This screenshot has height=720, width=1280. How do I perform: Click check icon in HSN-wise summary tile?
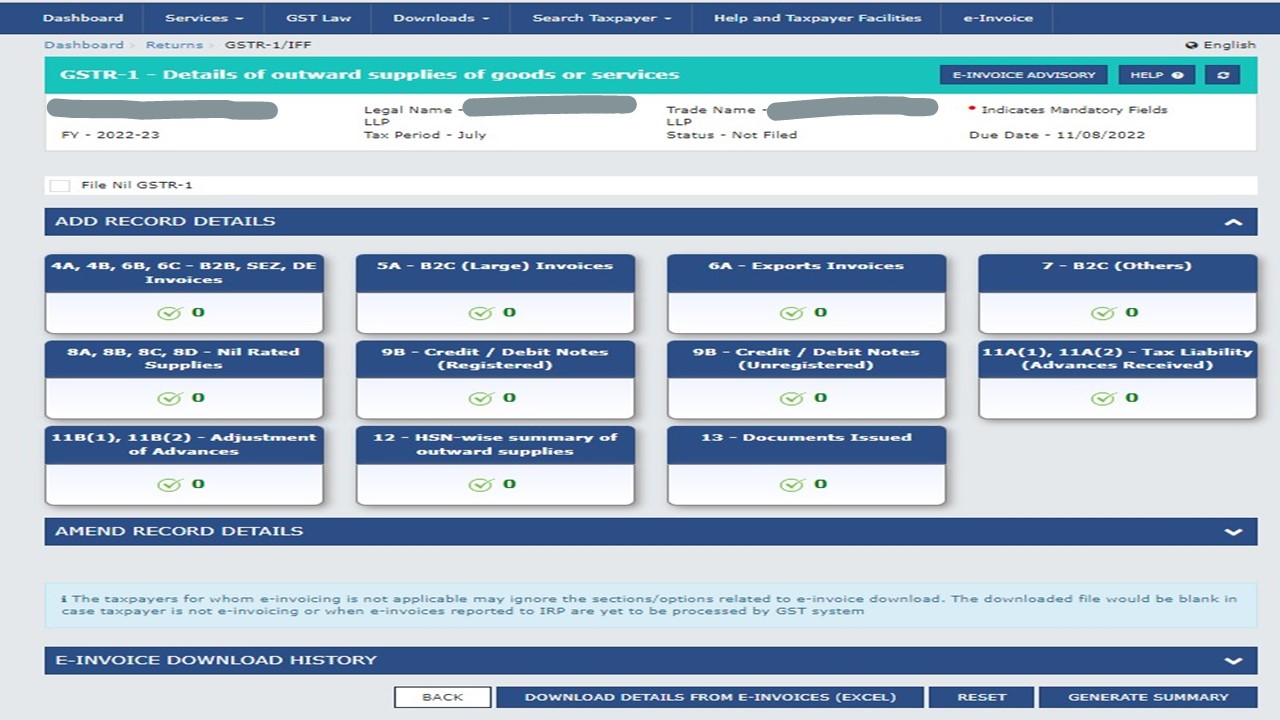tap(480, 484)
